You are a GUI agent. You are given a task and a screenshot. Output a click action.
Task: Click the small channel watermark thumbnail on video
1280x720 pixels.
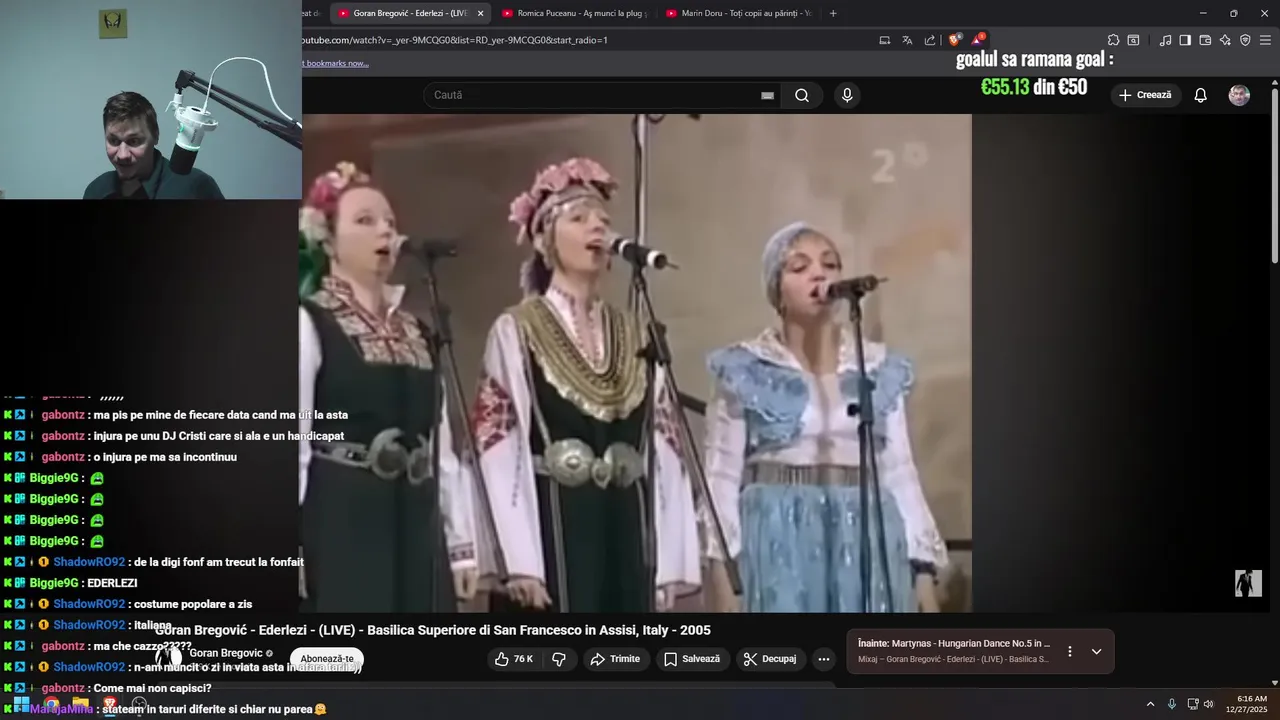click(1248, 583)
